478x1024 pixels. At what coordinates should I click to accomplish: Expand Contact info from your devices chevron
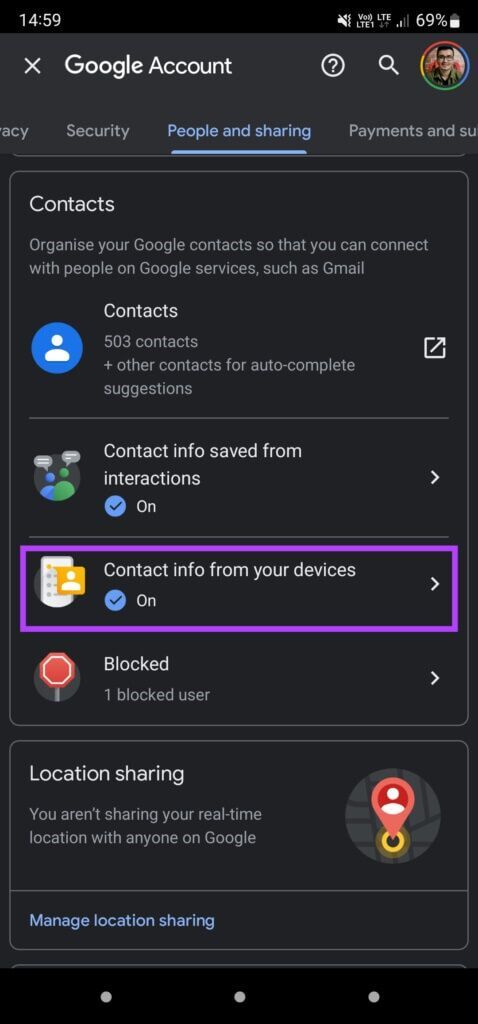pos(435,584)
